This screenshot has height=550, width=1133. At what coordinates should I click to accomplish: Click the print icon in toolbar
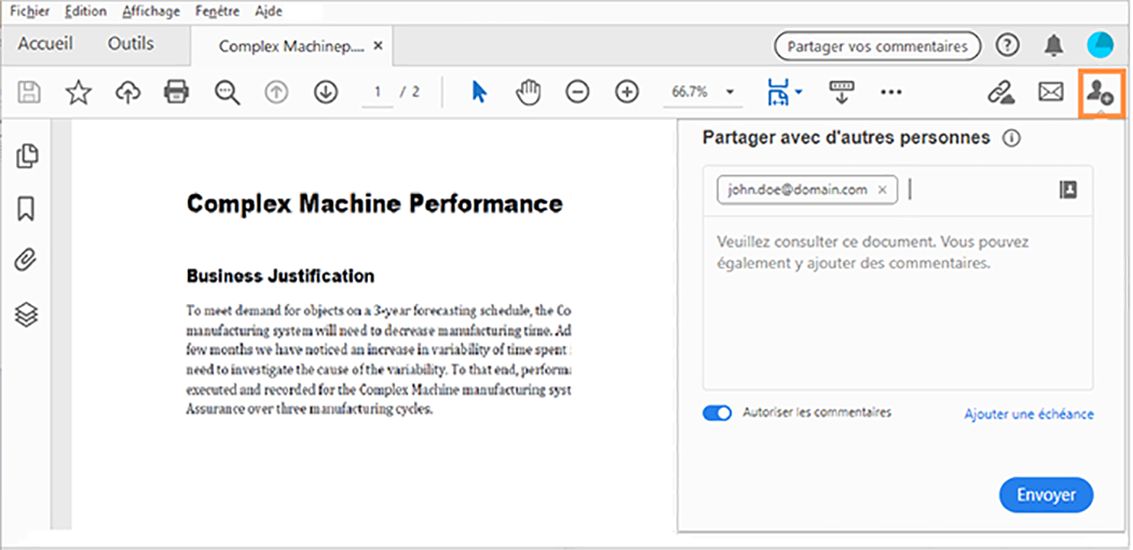176,92
